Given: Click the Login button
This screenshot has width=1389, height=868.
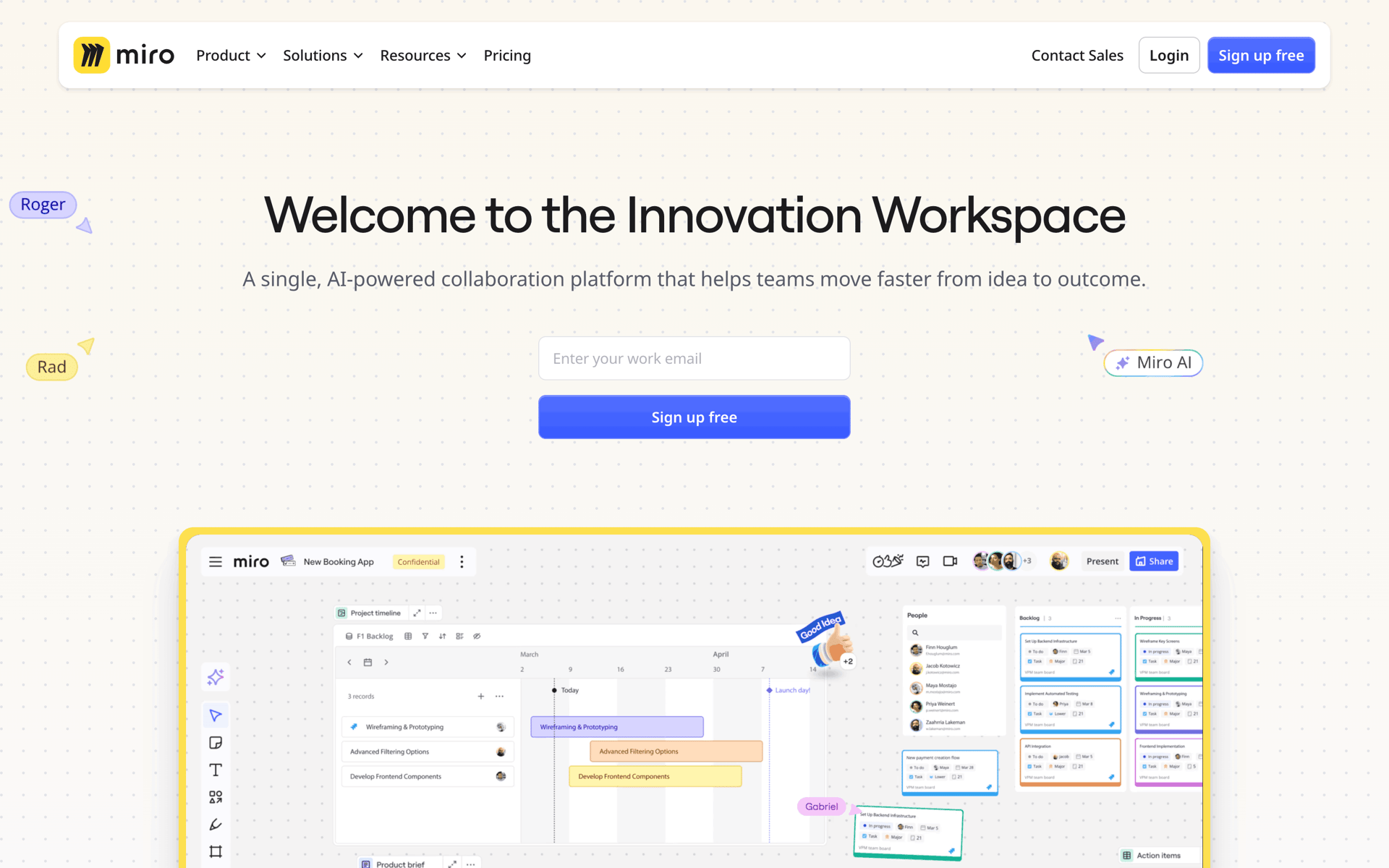Looking at the screenshot, I should 1169,55.
